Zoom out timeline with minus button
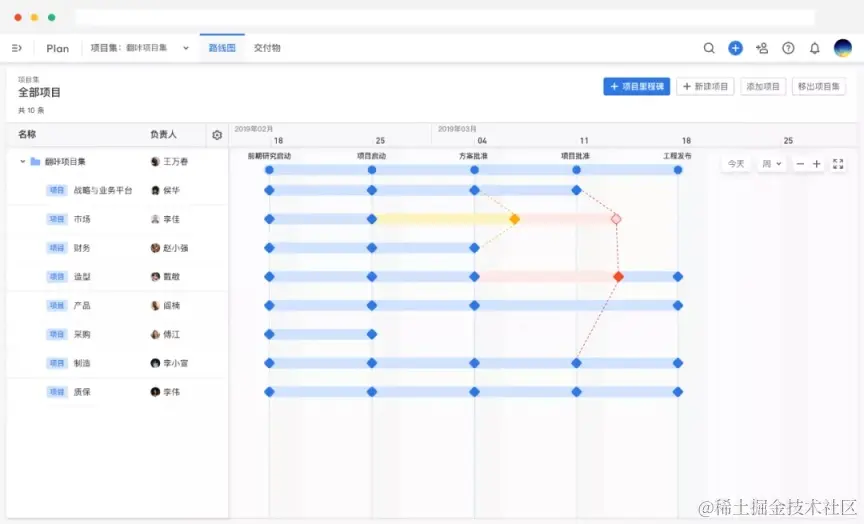The image size is (864, 524). [800, 164]
